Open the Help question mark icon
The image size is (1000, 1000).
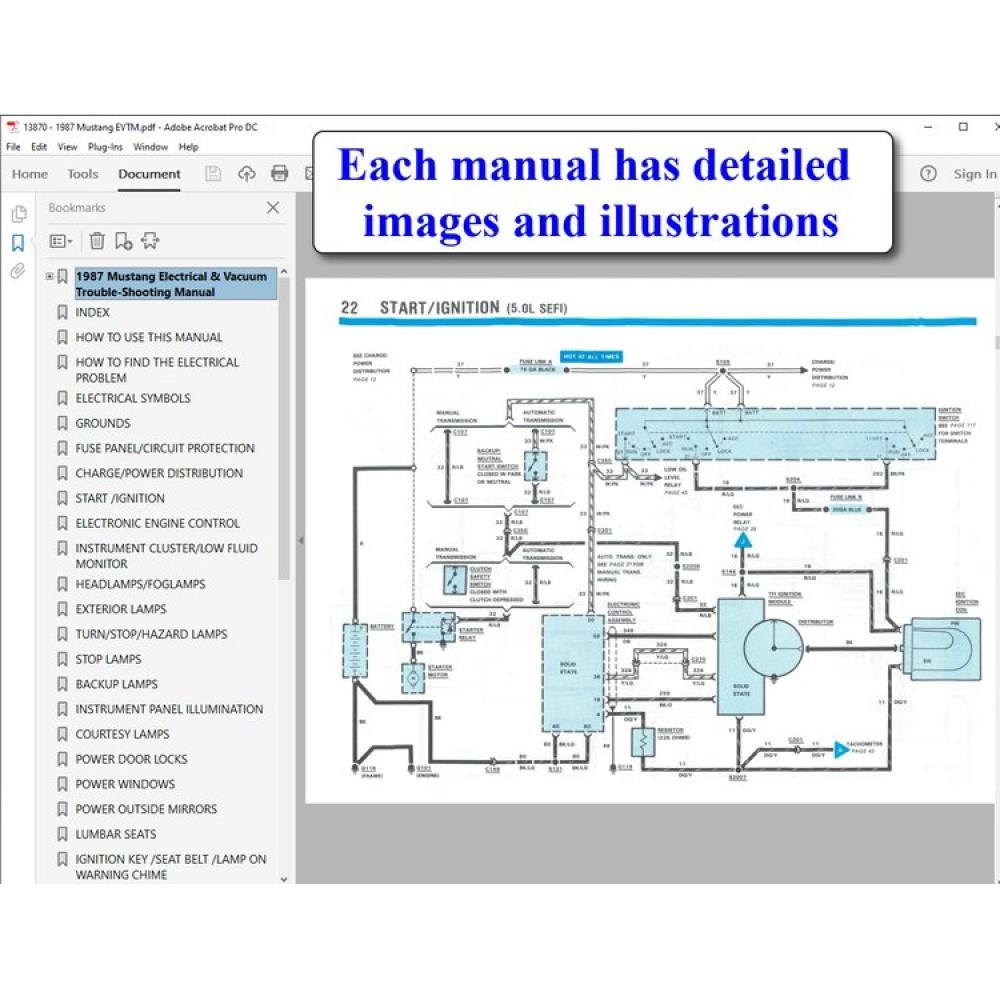[929, 173]
